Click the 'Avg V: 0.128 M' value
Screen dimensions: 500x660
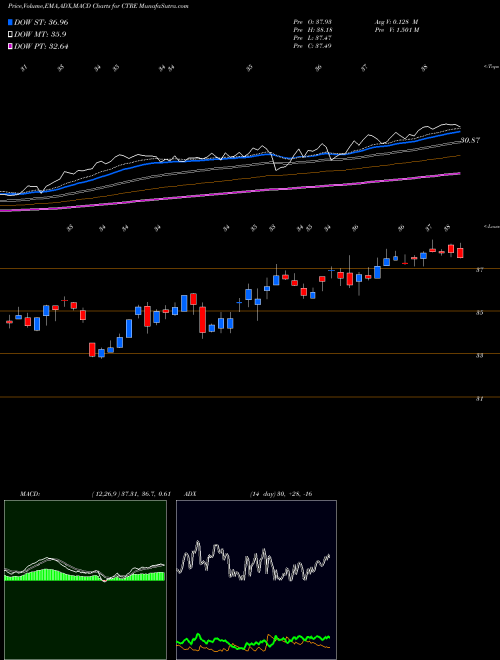(x=396, y=21)
